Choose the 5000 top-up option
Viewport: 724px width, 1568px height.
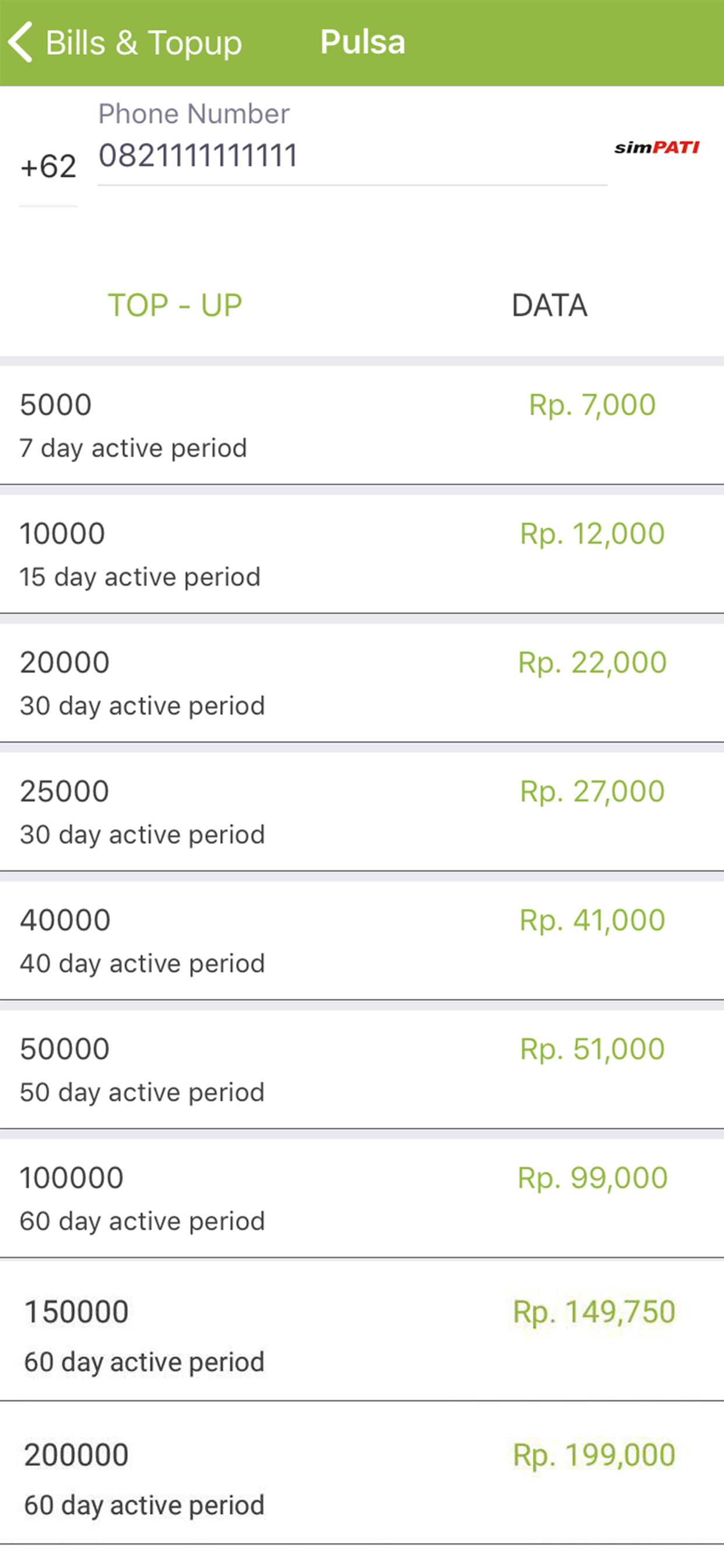[x=362, y=425]
